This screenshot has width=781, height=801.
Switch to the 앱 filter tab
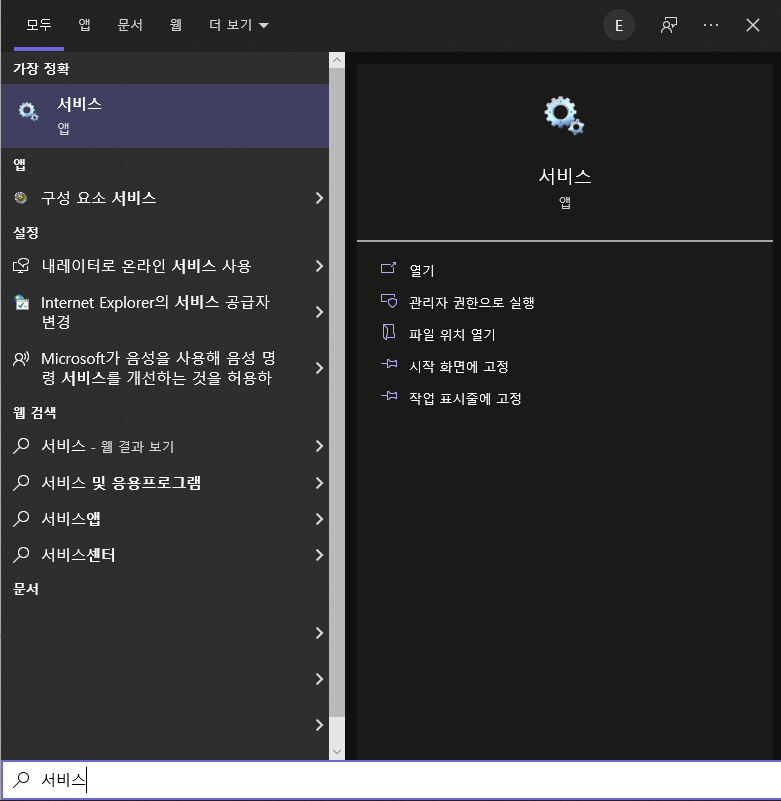(84, 25)
